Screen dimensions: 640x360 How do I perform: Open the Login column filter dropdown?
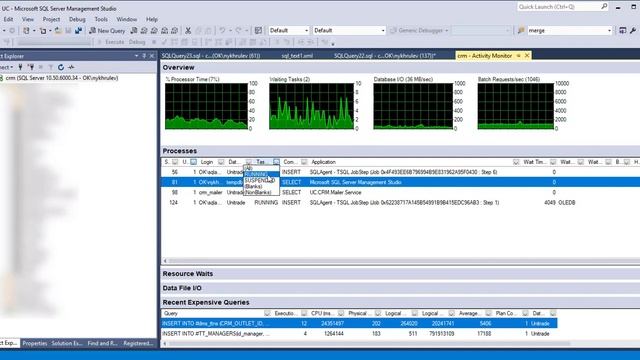tap(221, 162)
